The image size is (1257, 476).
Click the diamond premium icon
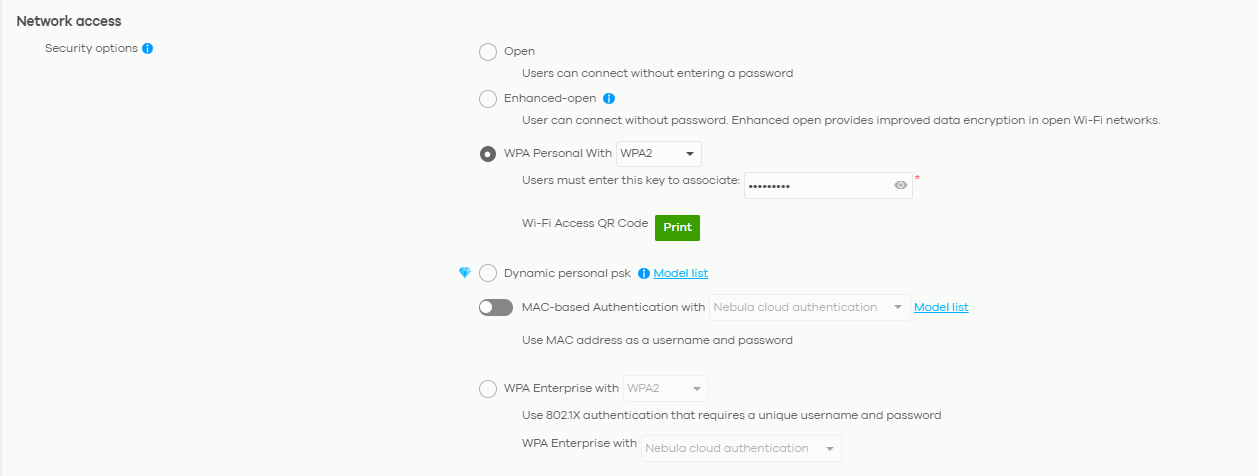(464, 273)
